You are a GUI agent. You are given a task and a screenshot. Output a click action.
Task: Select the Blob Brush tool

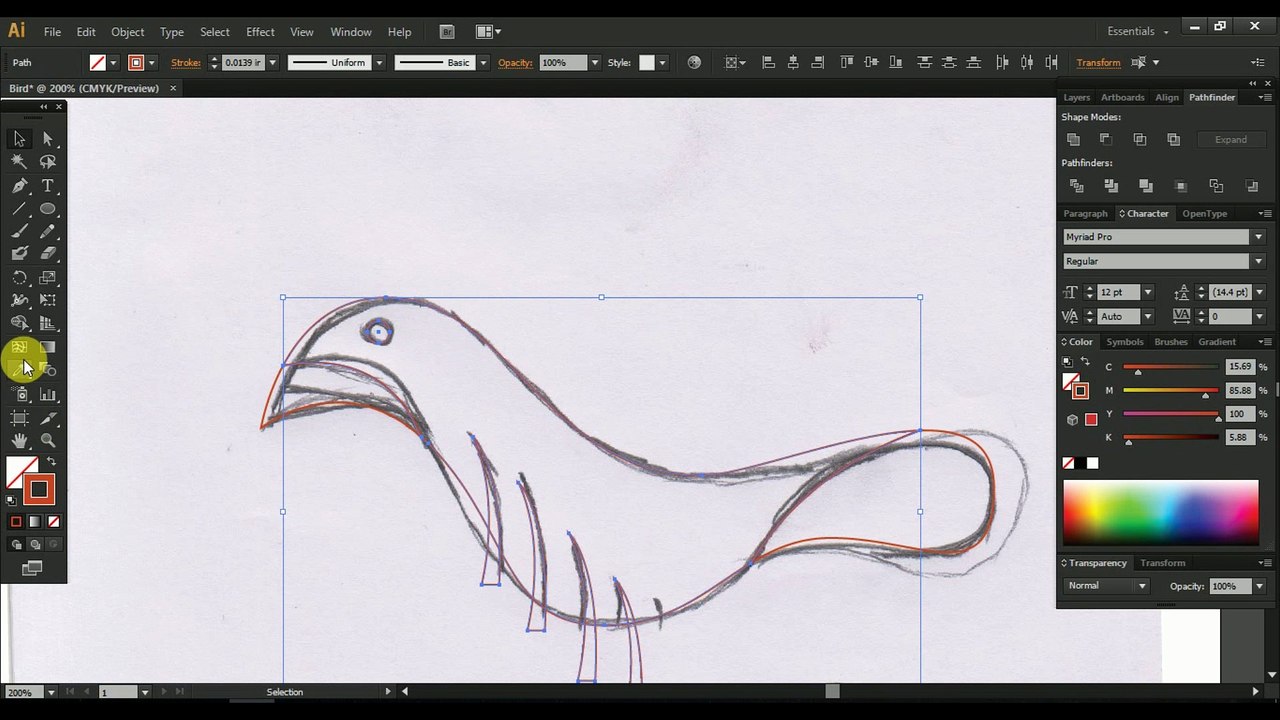point(19,254)
